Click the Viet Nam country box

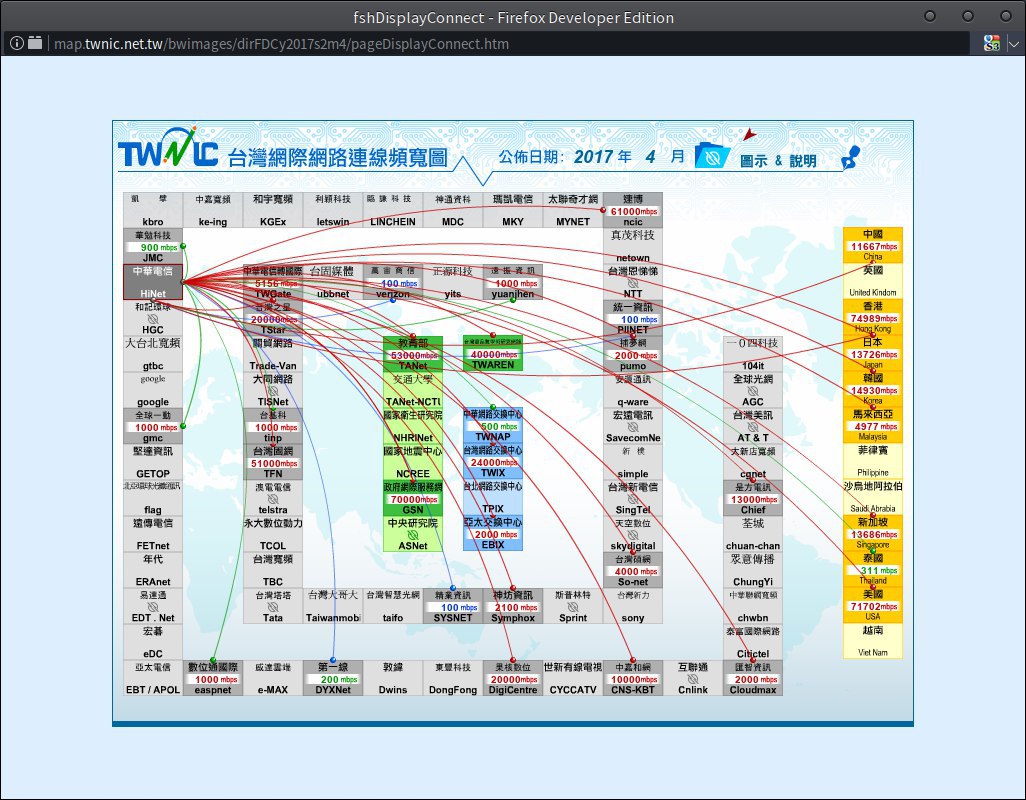[x=873, y=641]
